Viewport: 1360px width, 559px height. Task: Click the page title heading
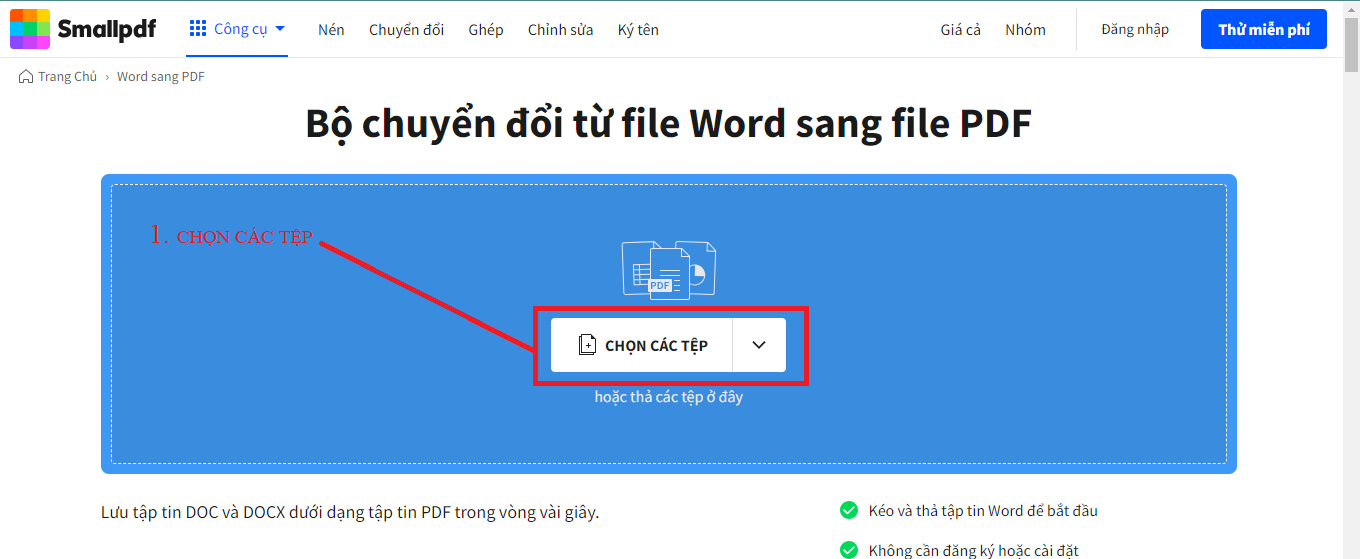[668, 124]
